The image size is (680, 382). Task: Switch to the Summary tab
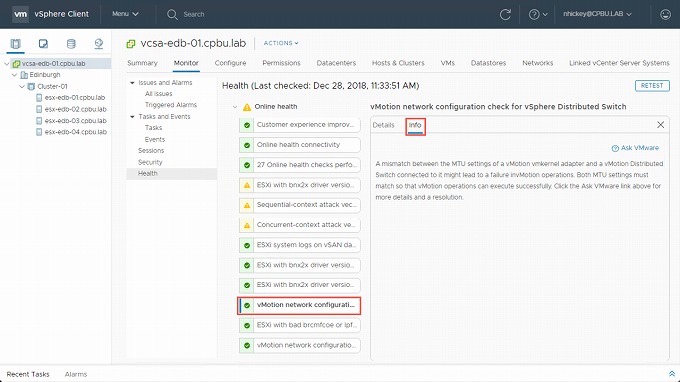tap(142, 63)
